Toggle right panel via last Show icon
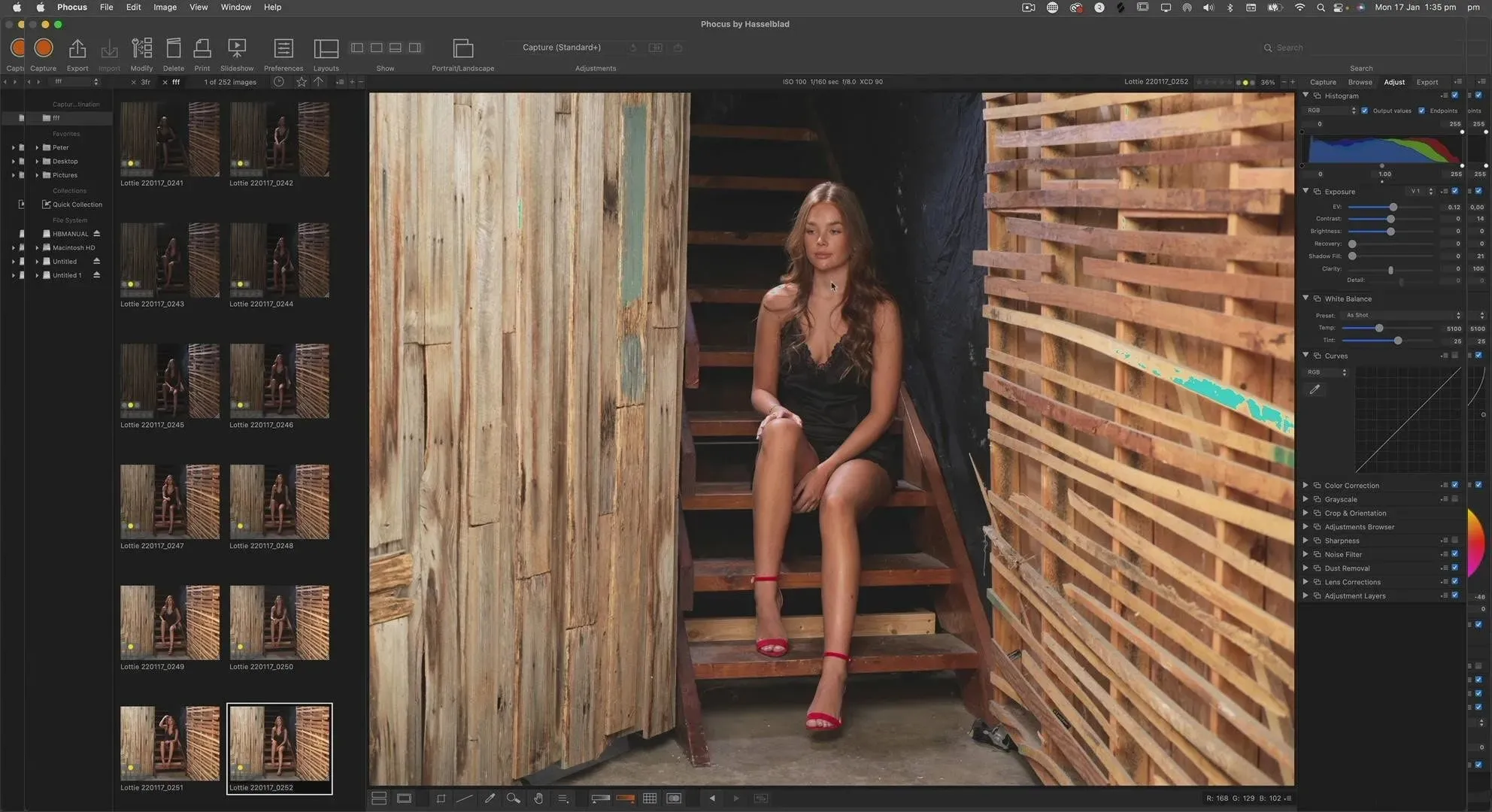Image resolution: width=1492 pixels, height=812 pixels. [x=414, y=47]
